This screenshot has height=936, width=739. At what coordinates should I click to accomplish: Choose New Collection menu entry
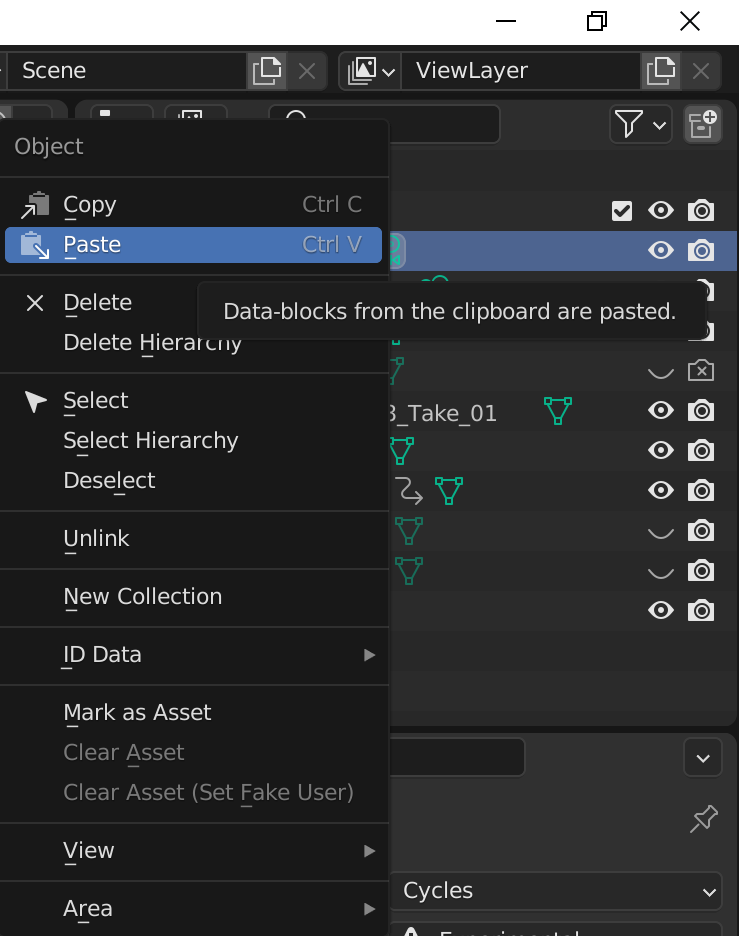click(x=193, y=596)
